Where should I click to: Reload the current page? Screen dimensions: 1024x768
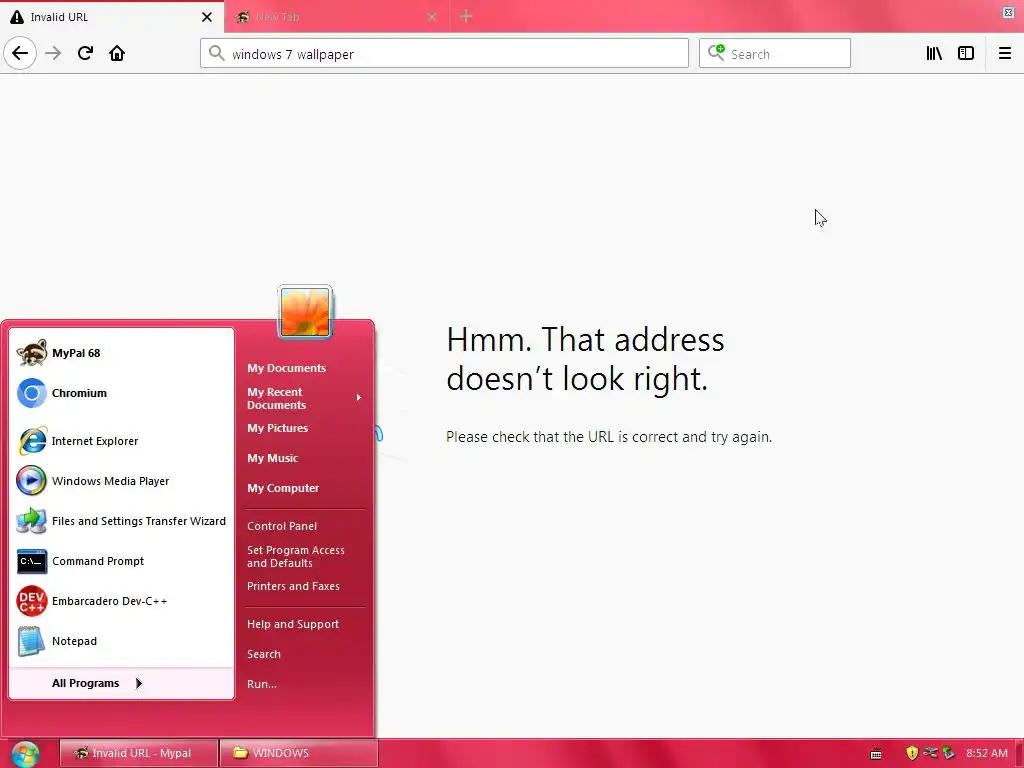85,53
